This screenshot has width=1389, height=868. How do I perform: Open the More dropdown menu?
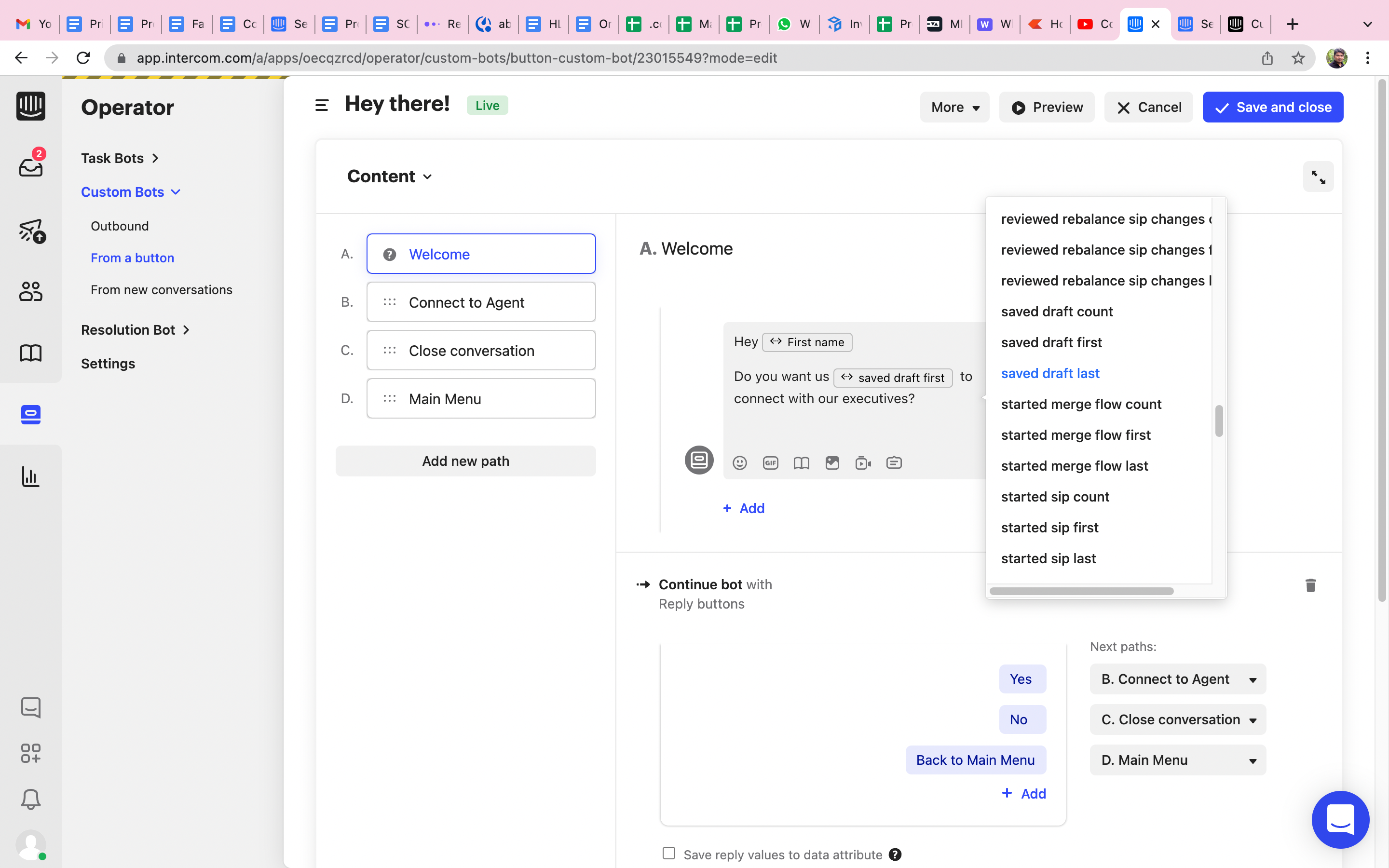tap(954, 108)
